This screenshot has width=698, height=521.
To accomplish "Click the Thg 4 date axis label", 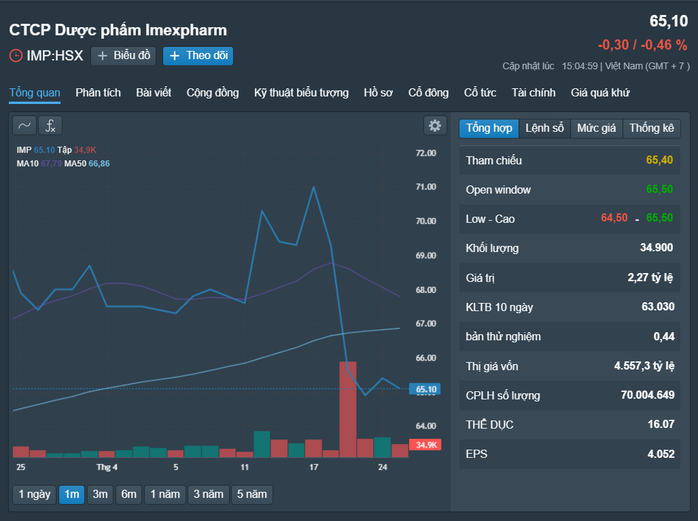I will pyautogui.click(x=107, y=467).
